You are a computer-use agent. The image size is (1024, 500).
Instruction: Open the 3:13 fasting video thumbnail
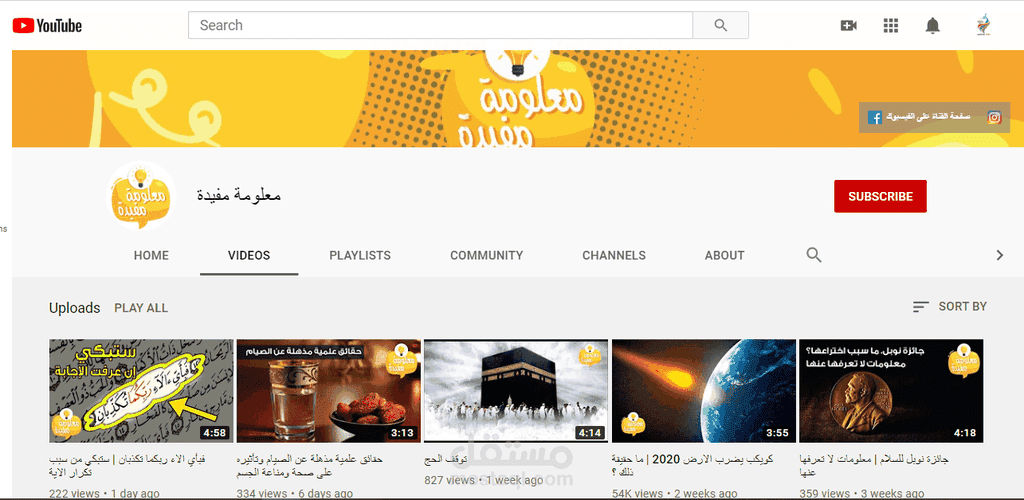coord(328,390)
